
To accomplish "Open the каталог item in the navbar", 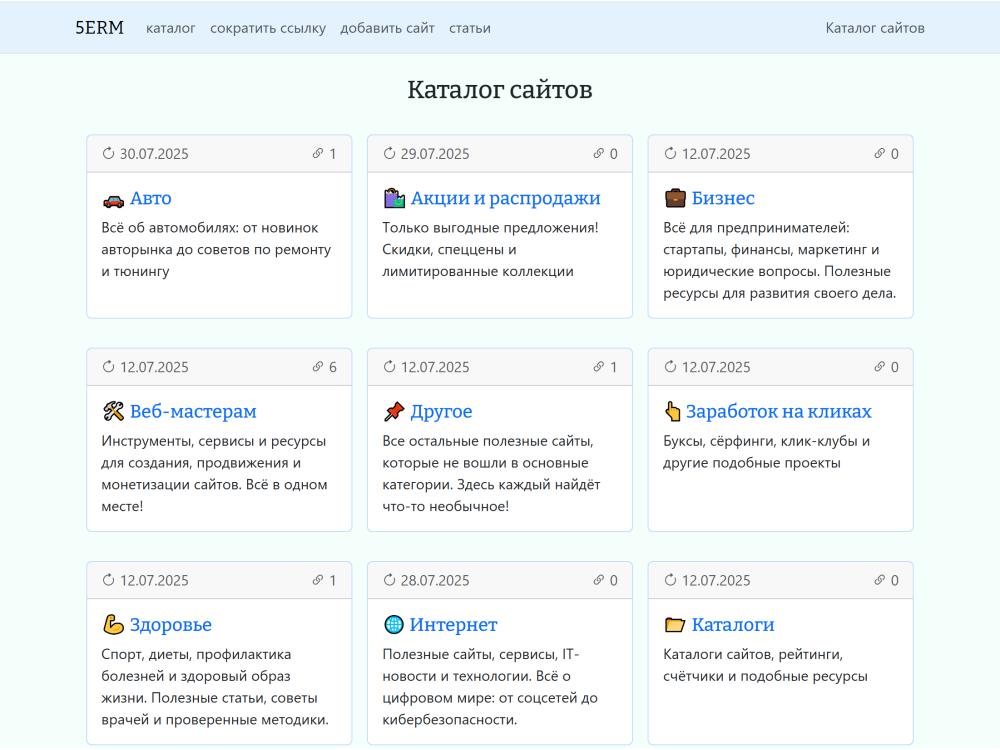I will coord(170,28).
